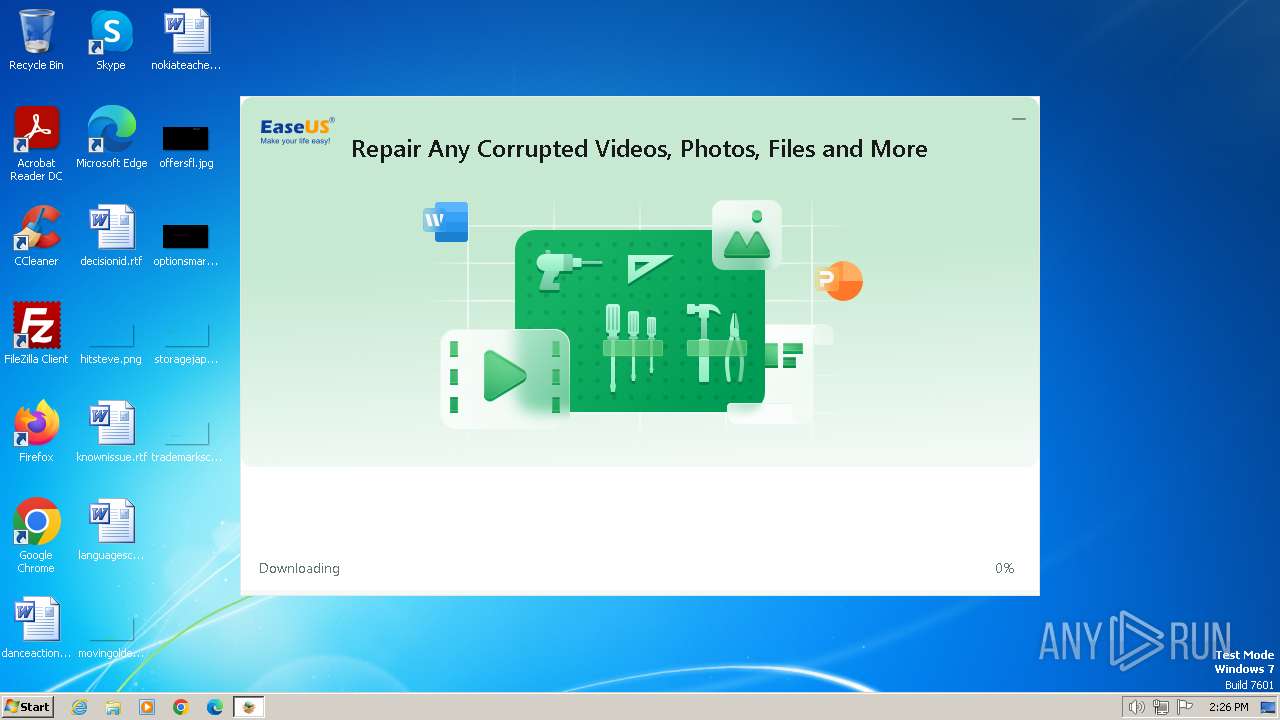Open Action Center flag icon
The image size is (1280, 720).
click(1185, 707)
